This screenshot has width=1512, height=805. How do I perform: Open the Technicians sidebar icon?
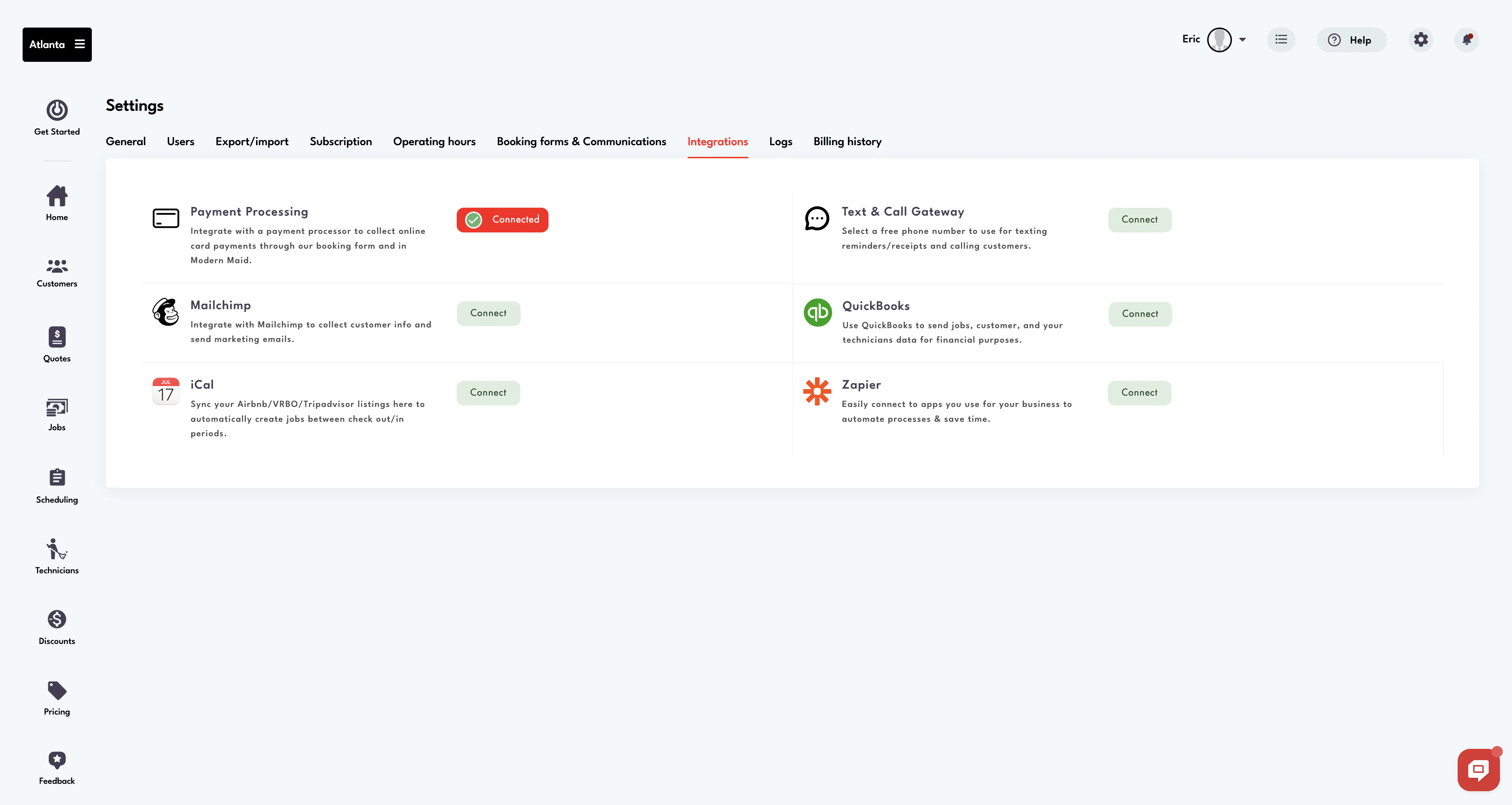pyautogui.click(x=57, y=549)
